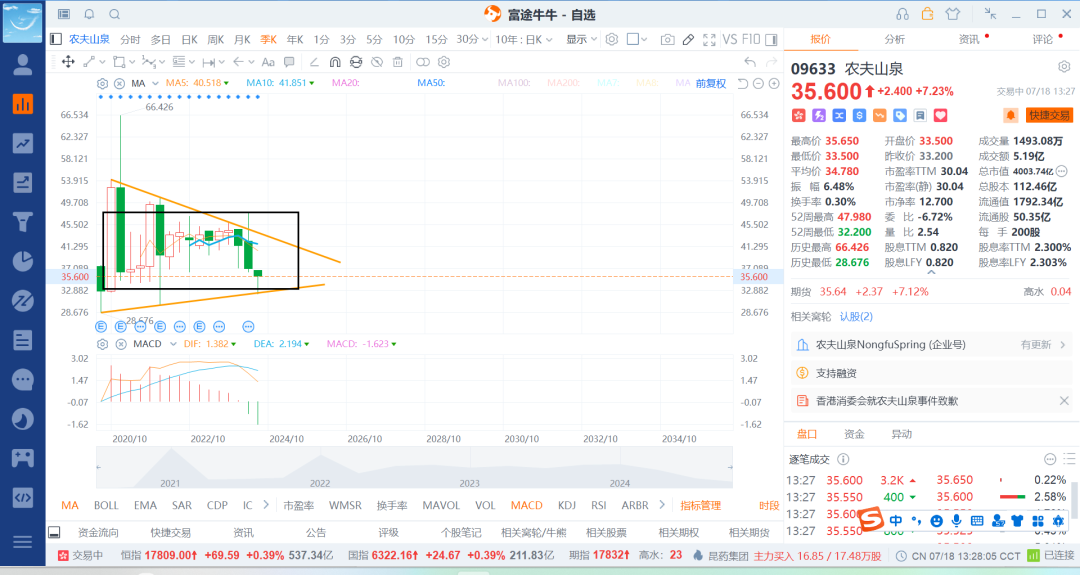Open the game controller sidebar icon
This screenshot has width=1080, height=575.
point(23,458)
